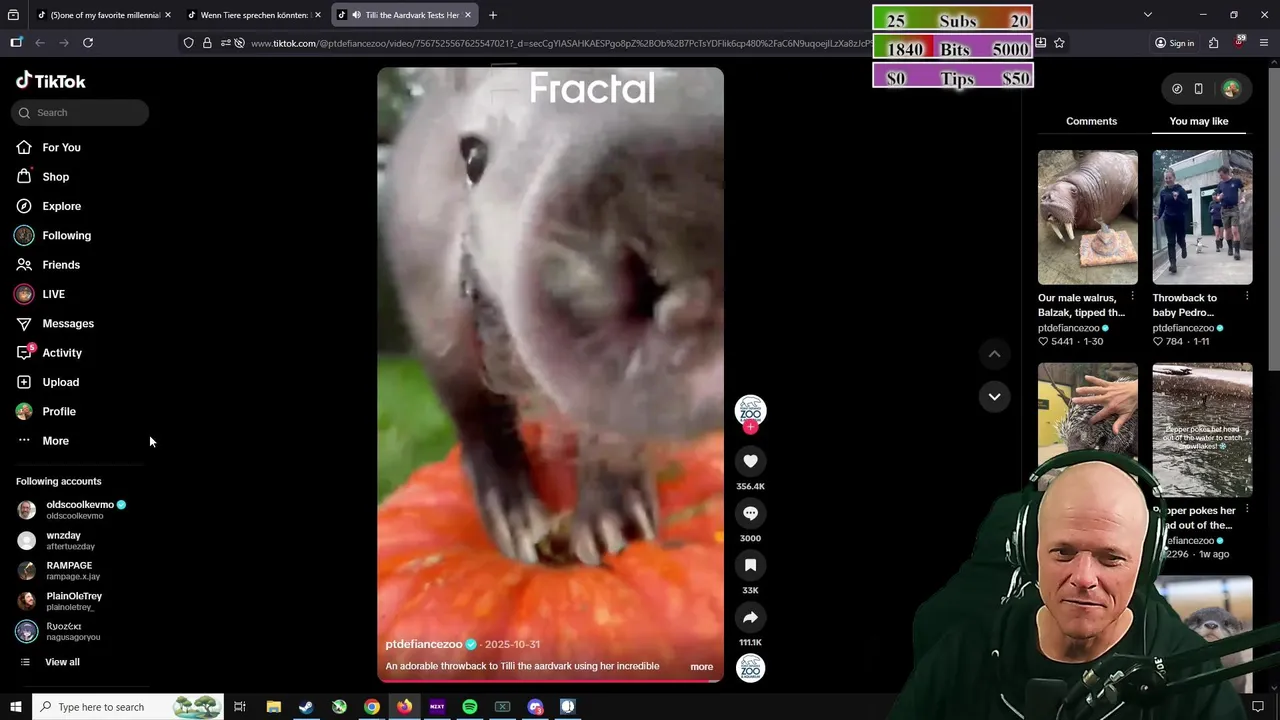Click the TikTok logo

click(x=50, y=81)
